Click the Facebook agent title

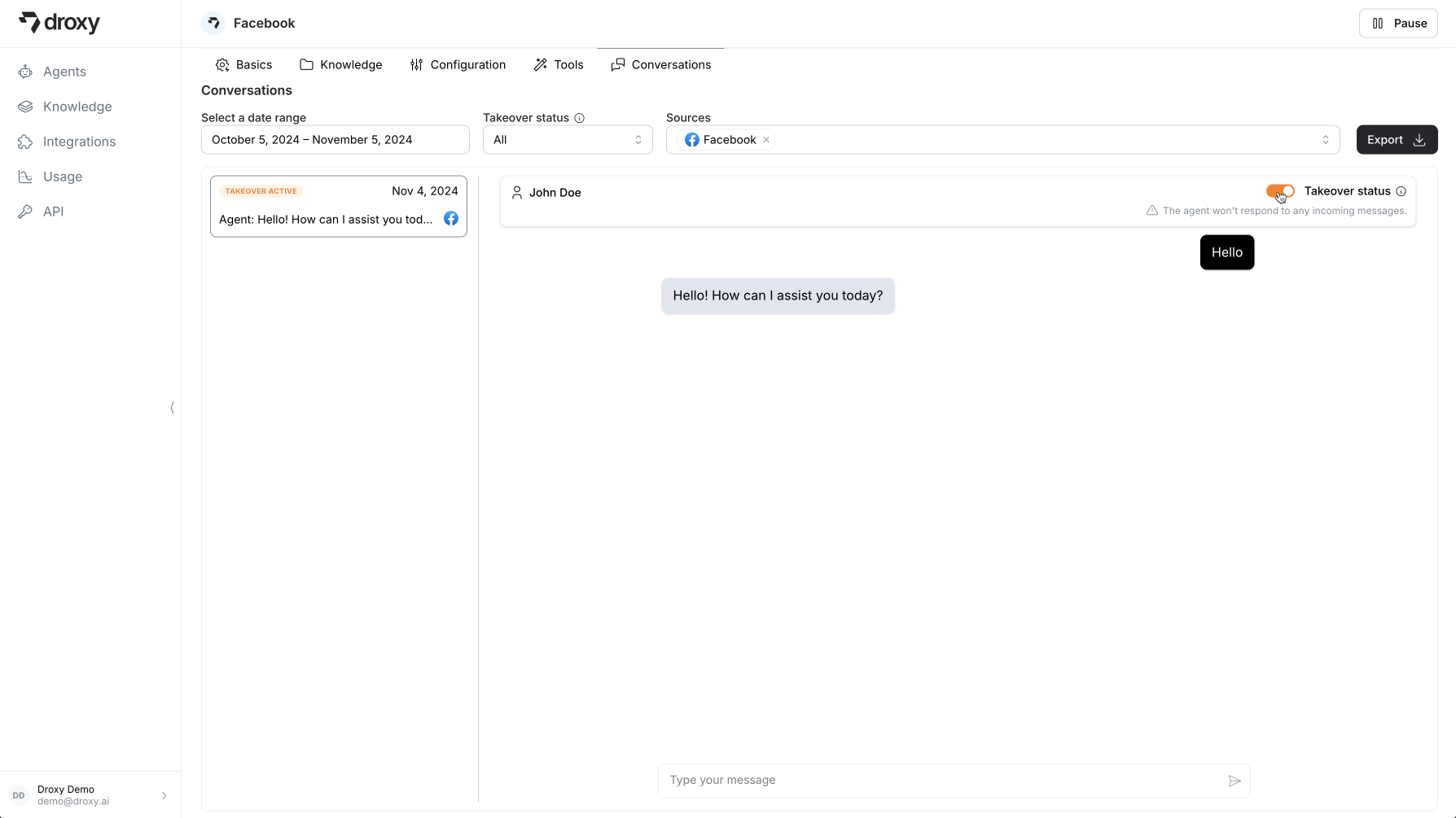tap(265, 24)
